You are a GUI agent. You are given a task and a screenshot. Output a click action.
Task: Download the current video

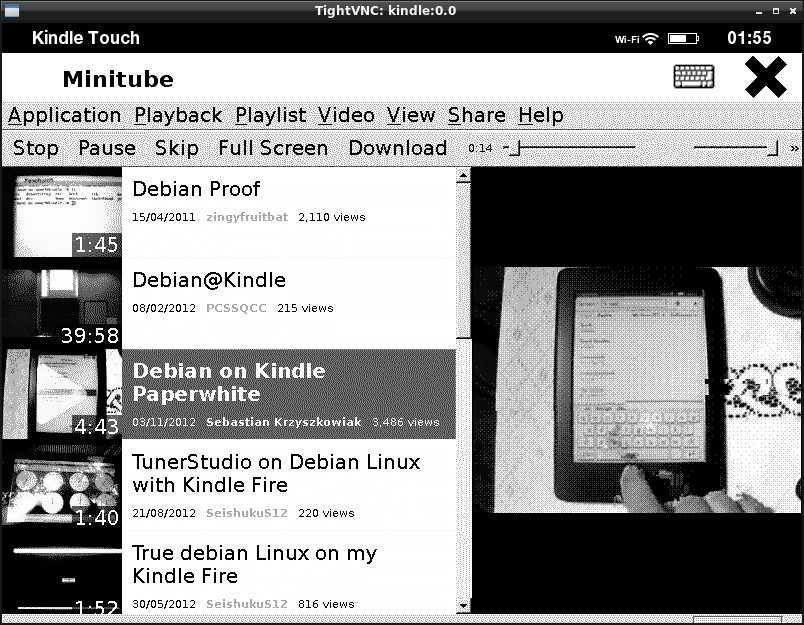[x=398, y=148]
